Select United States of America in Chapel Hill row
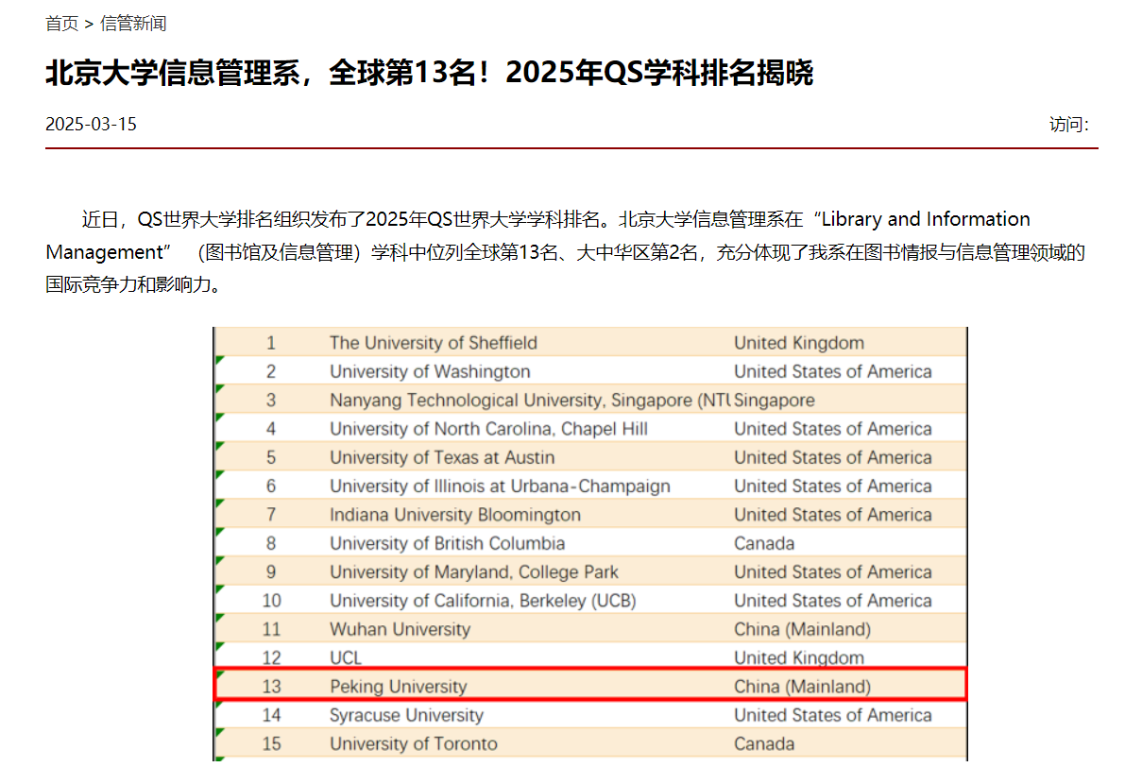 [x=833, y=429]
